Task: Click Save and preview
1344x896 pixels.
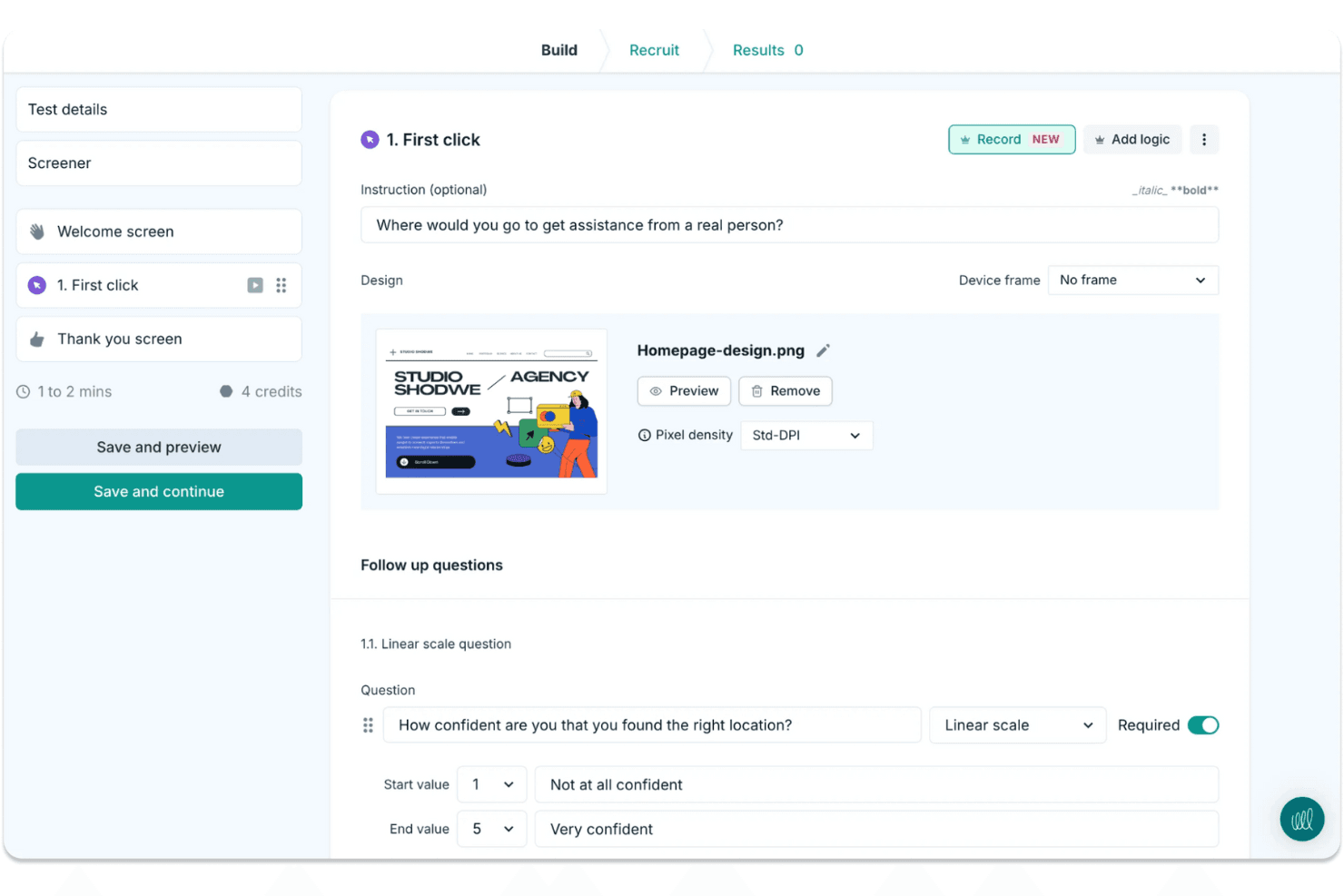Action: pos(159,448)
